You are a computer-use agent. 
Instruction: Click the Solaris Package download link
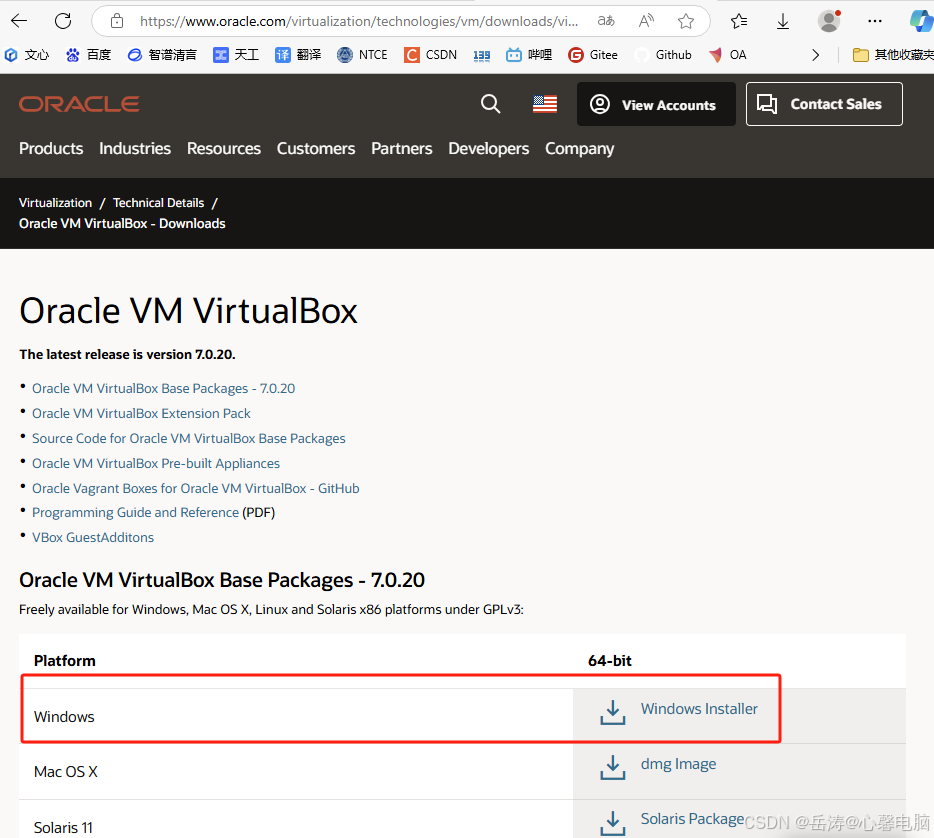692,819
